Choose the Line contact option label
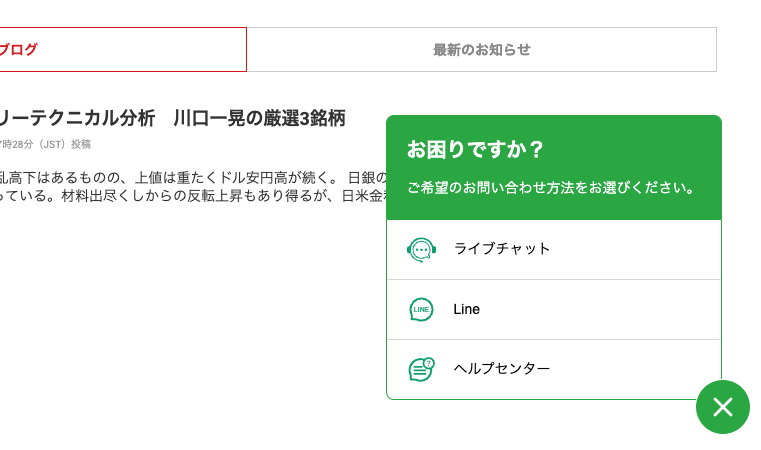Image resolution: width=761 pixels, height=450 pixels. point(466,309)
